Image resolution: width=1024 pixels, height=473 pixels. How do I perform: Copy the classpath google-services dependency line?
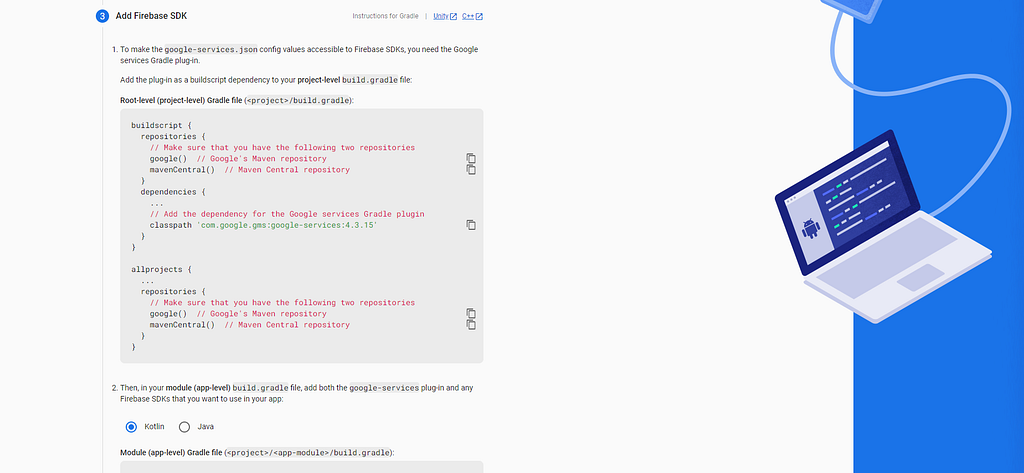click(x=471, y=225)
